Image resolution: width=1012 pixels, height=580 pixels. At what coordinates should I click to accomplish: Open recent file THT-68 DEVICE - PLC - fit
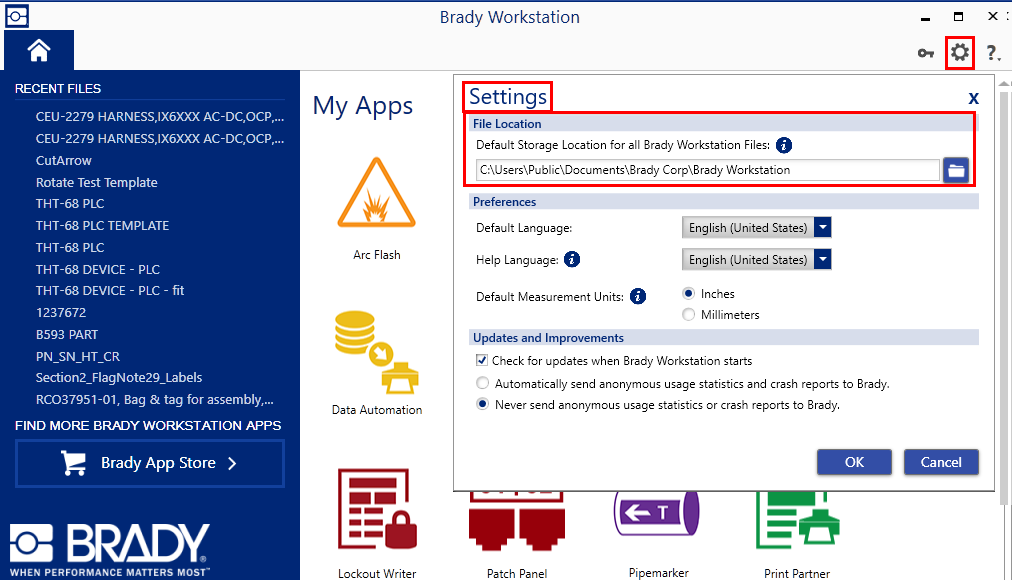(110, 291)
